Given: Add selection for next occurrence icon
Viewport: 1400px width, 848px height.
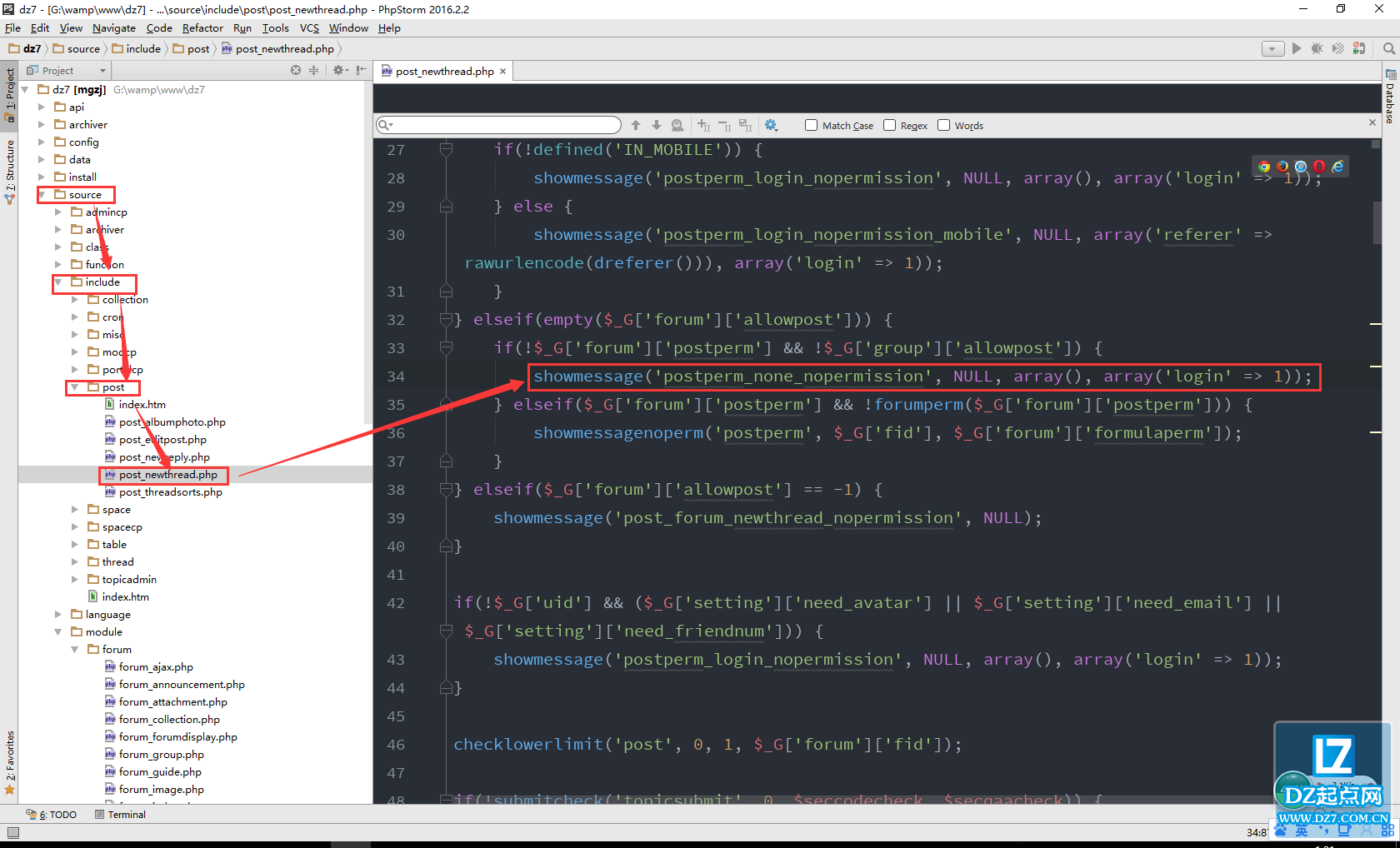Looking at the screenshot, I should coord(704,125).
